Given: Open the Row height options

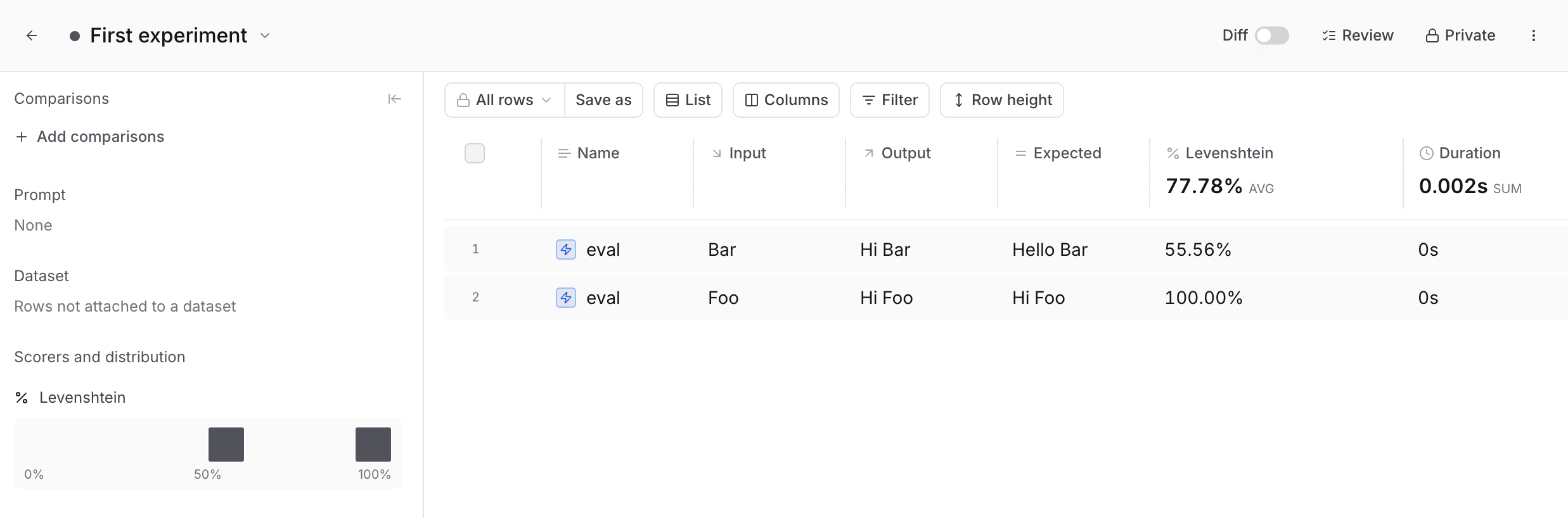Looking at the screenshot, I should click(x=1001, y=100).
